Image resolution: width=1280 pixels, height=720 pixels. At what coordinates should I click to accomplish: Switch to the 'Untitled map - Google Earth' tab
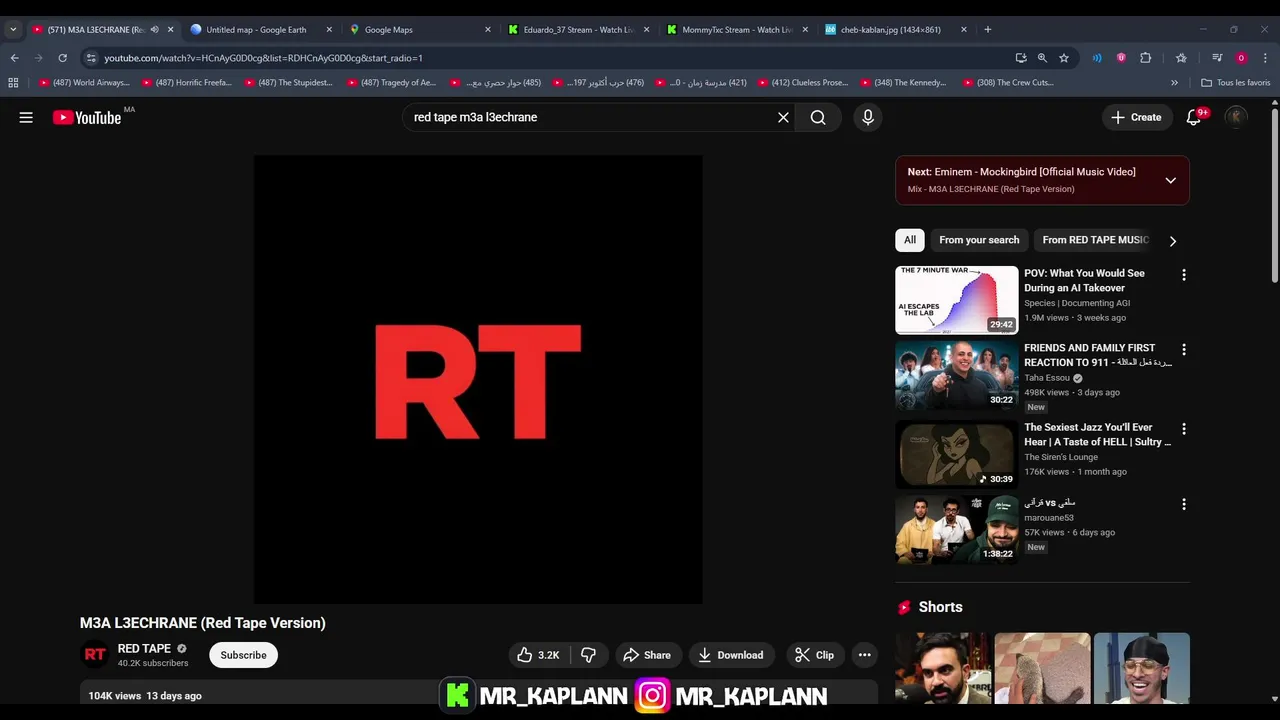[256, 30]
